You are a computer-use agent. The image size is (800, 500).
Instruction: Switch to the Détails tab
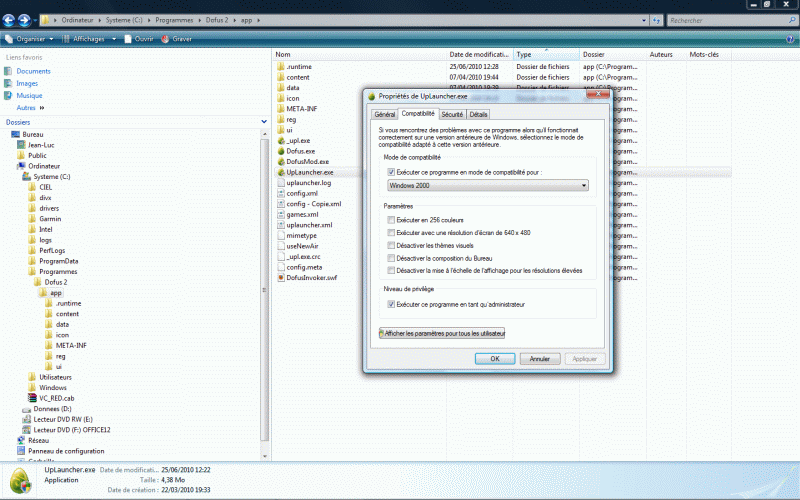pos(479,114)
